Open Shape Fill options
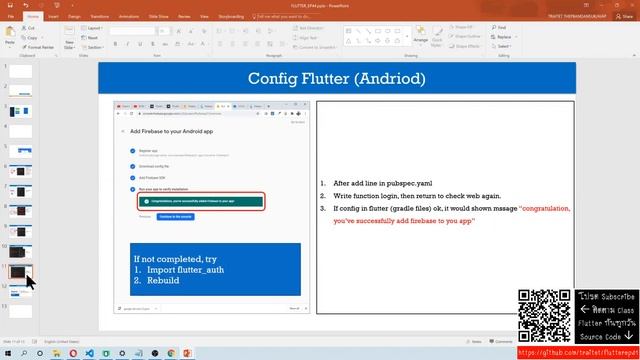This screenshot has width=640, height=360. (461, 27)
